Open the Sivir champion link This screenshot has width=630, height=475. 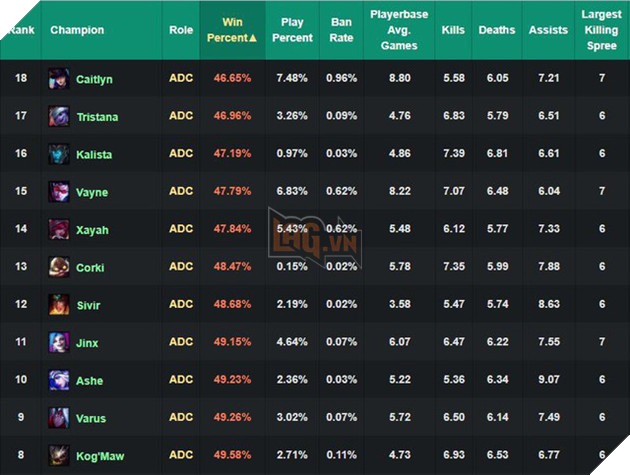click(88, 305)
